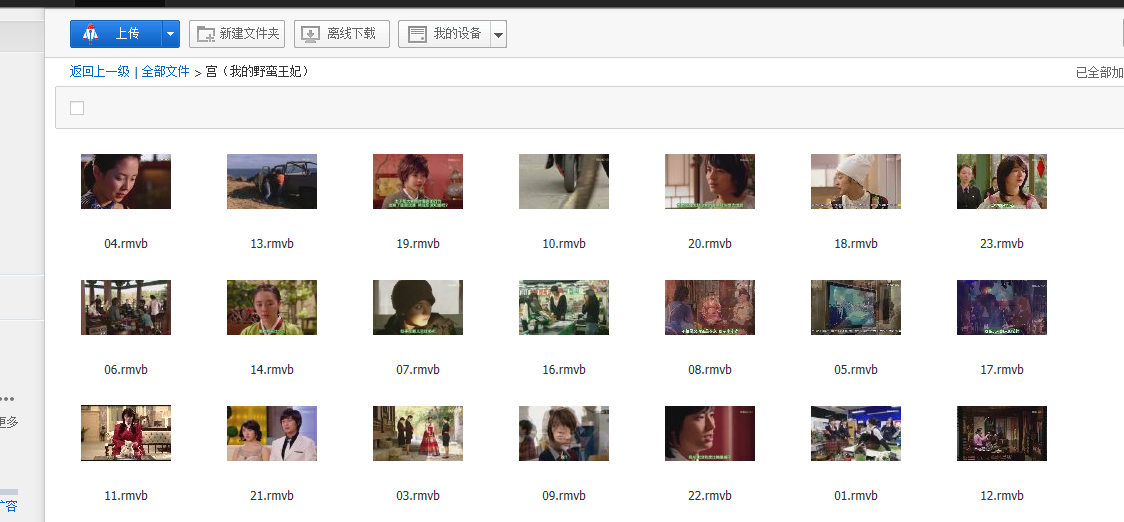Expand the upload dropdown arrow
The image size is (1124, 522).
(171, 34)
